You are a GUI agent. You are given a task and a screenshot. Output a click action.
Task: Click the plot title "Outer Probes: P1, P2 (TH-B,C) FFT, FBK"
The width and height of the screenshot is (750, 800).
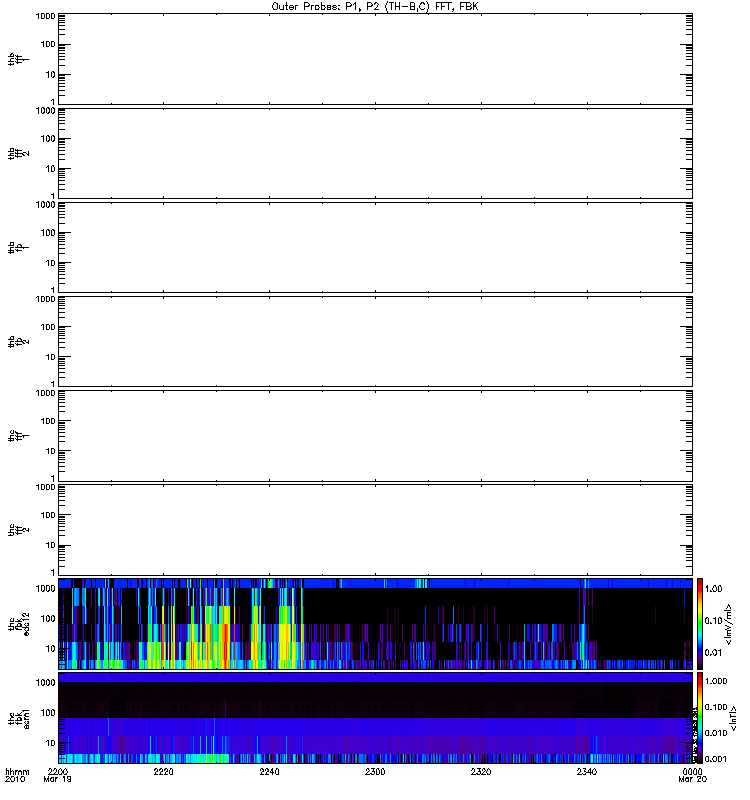tap(375, 7)
